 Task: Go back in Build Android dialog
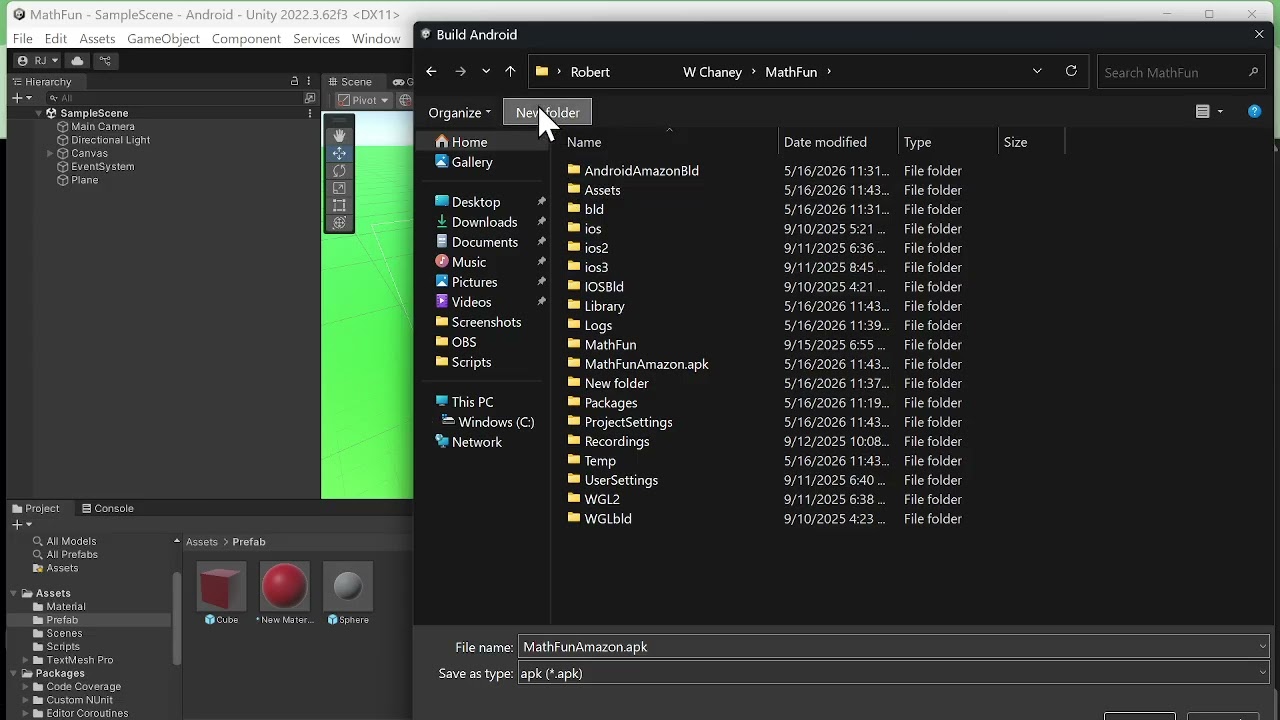tap(431, 72)
